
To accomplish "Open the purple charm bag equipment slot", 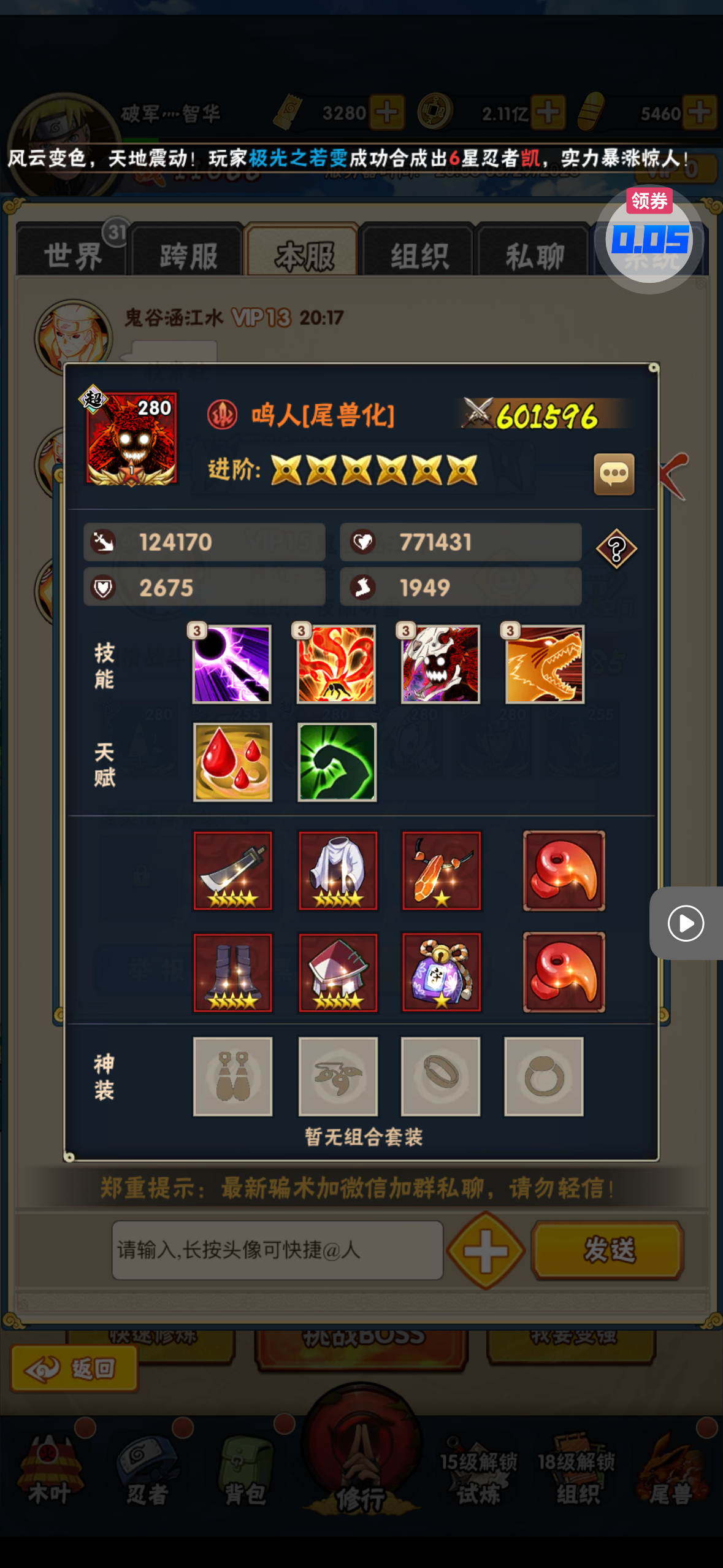I will [x=441, y=972].
